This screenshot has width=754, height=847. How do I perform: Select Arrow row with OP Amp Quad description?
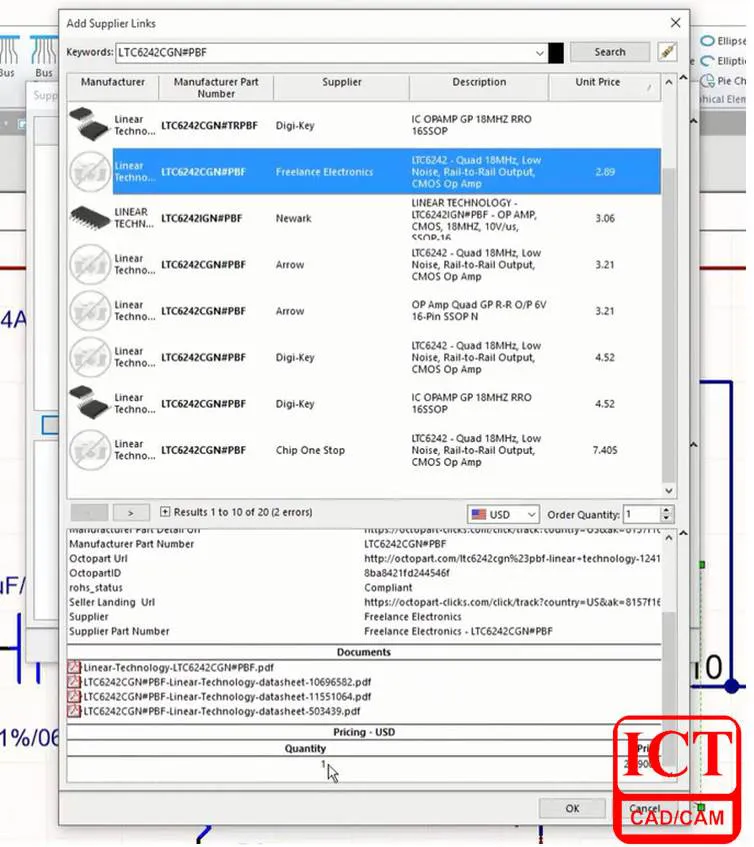click(x=364, y=311)
